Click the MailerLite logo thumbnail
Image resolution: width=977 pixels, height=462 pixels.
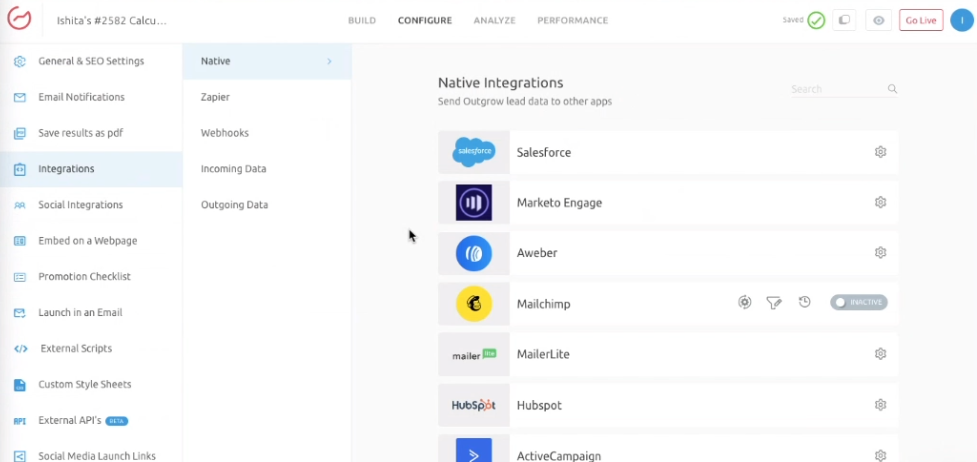click(x=474, y=354)
